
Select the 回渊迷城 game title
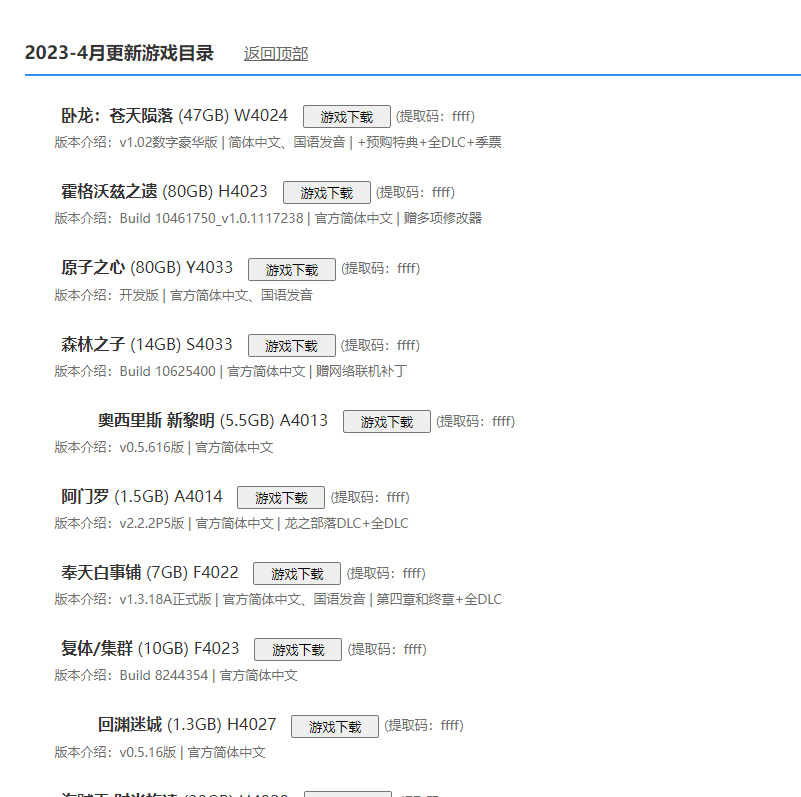click(129, 725)
